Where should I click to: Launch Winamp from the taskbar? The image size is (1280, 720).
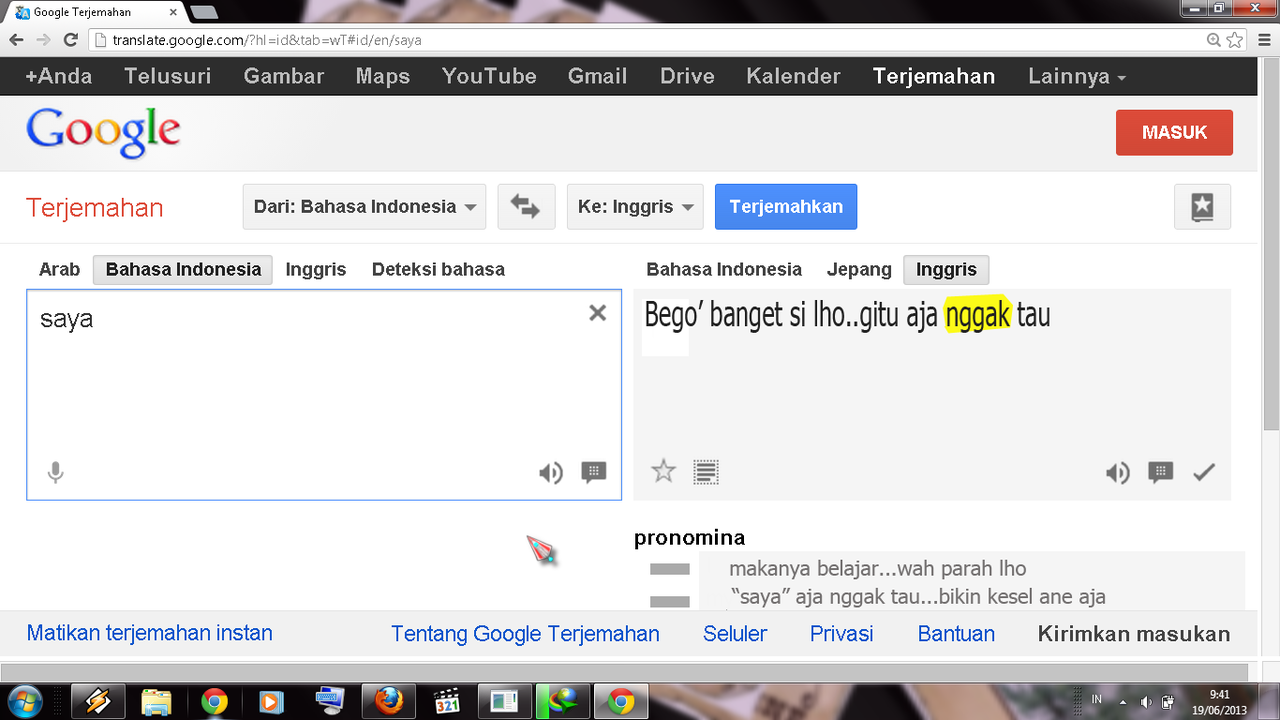[x=98, y=701]
